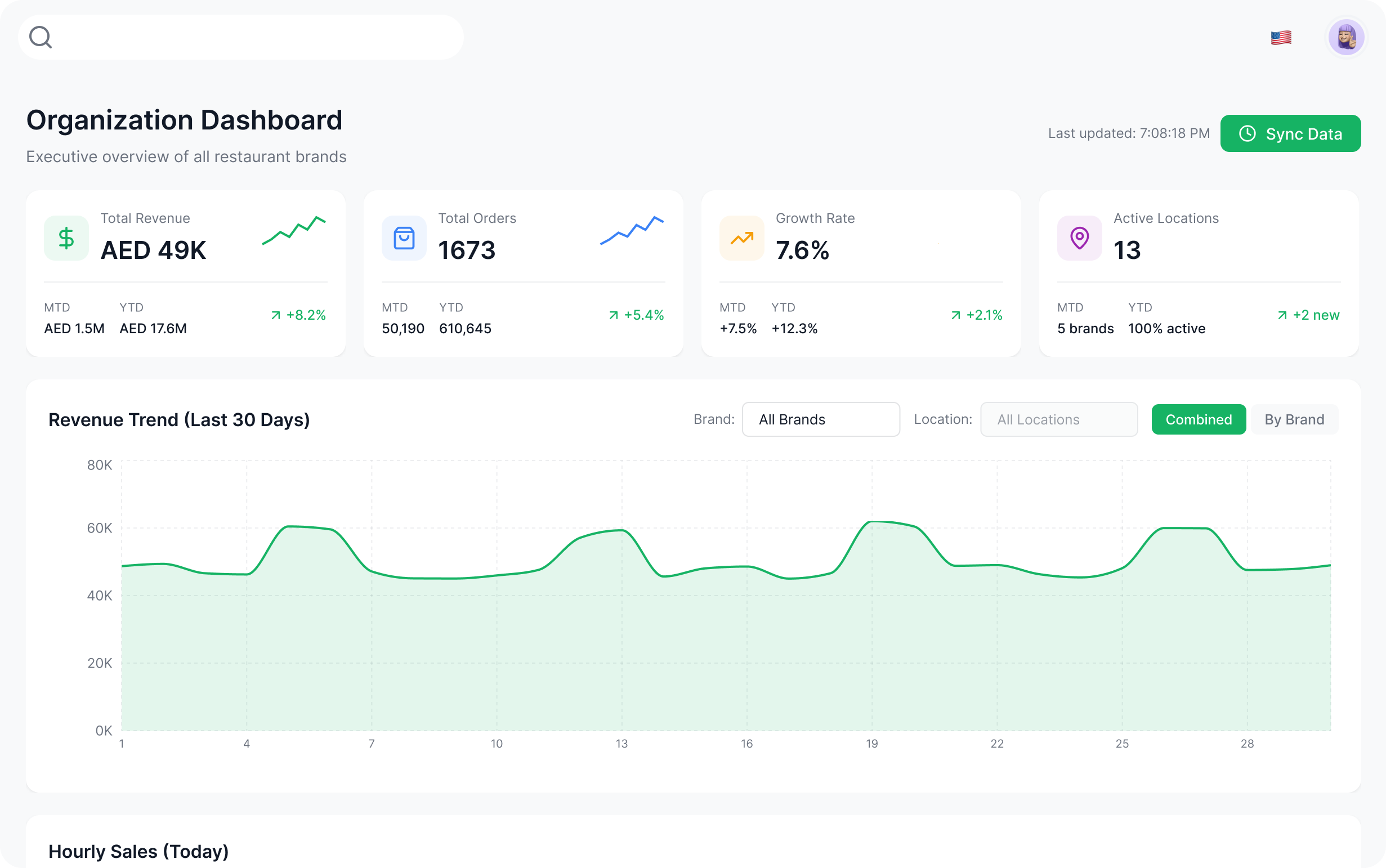Switch chart view to Combined
Viewport: 1386px width, 868px height.
pos(1198,420)
